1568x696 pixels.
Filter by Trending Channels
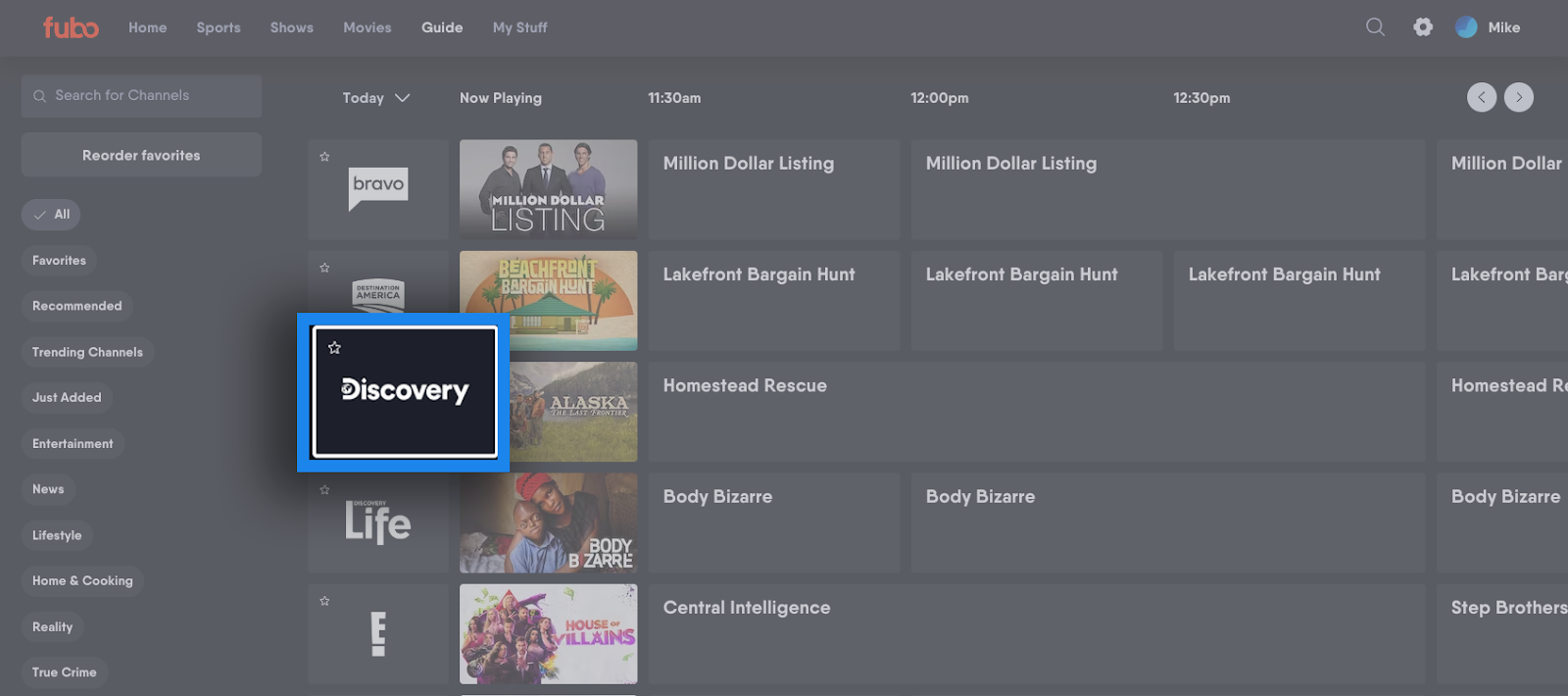87,352
